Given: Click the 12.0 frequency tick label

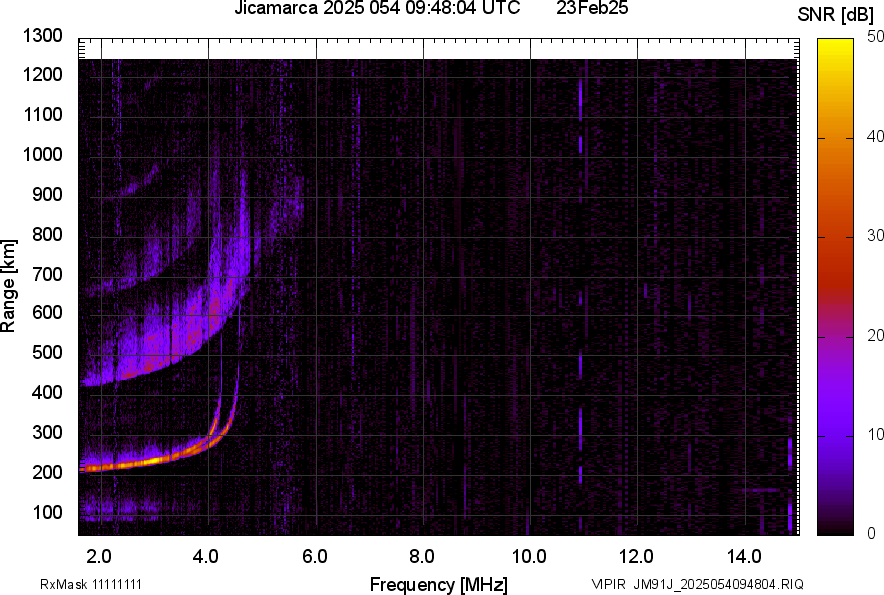Looking at the screenshot, I should point(636,557).
